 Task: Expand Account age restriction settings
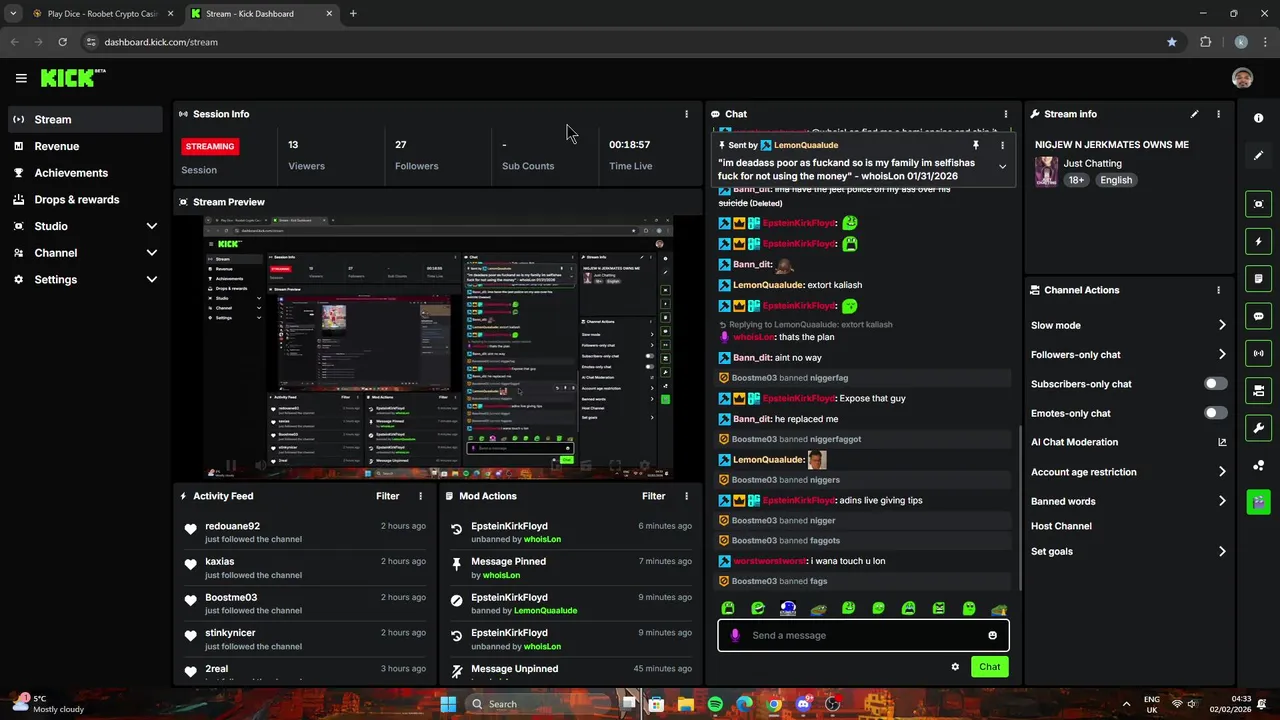click(1222, 472)
